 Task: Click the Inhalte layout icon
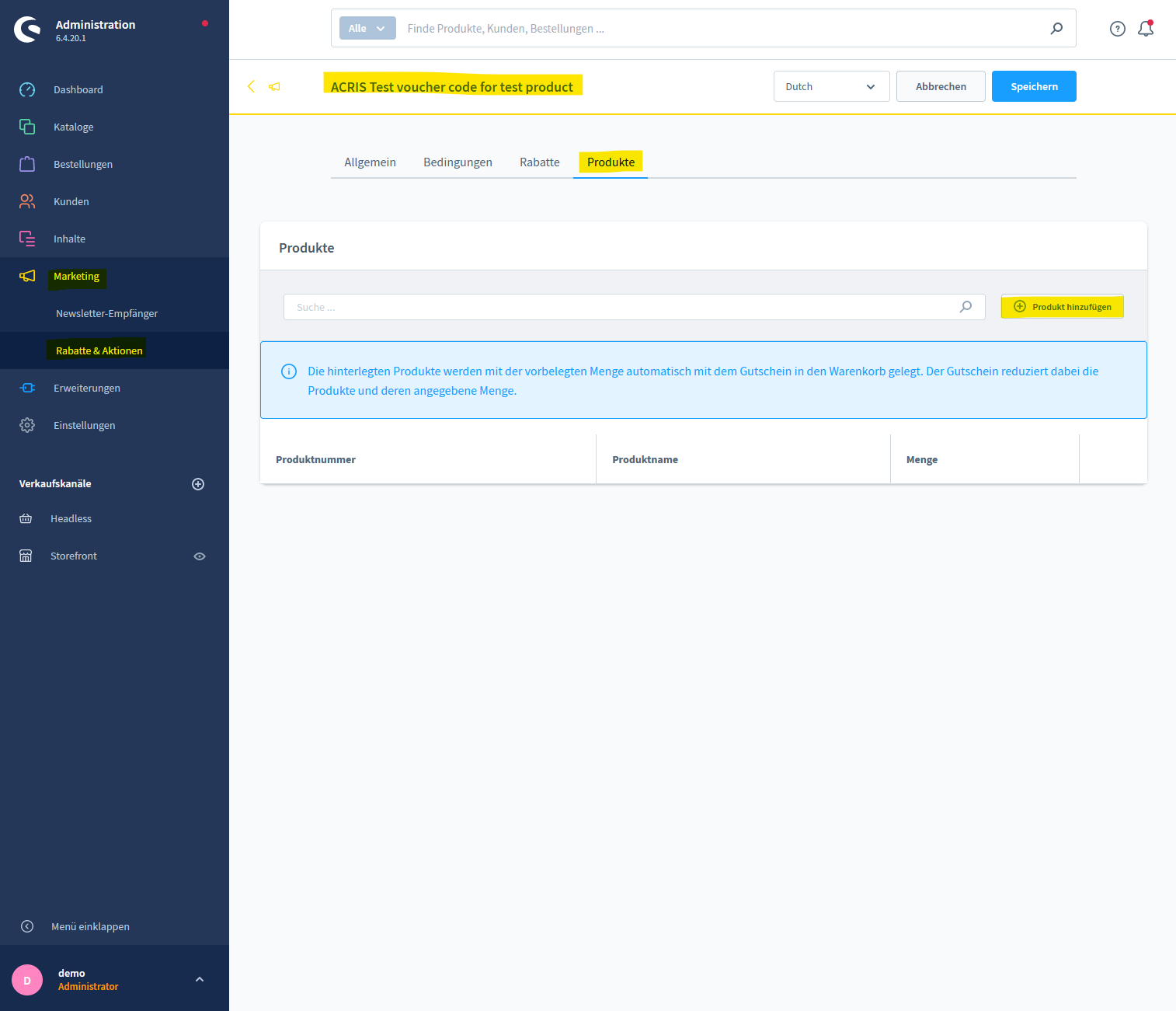tap(27, 239)
